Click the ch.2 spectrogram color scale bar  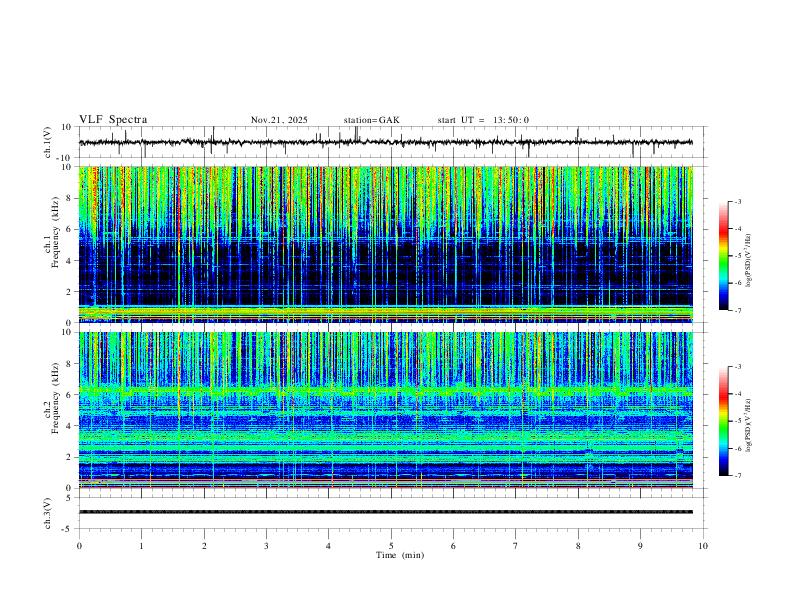click(x=723, y=421)
